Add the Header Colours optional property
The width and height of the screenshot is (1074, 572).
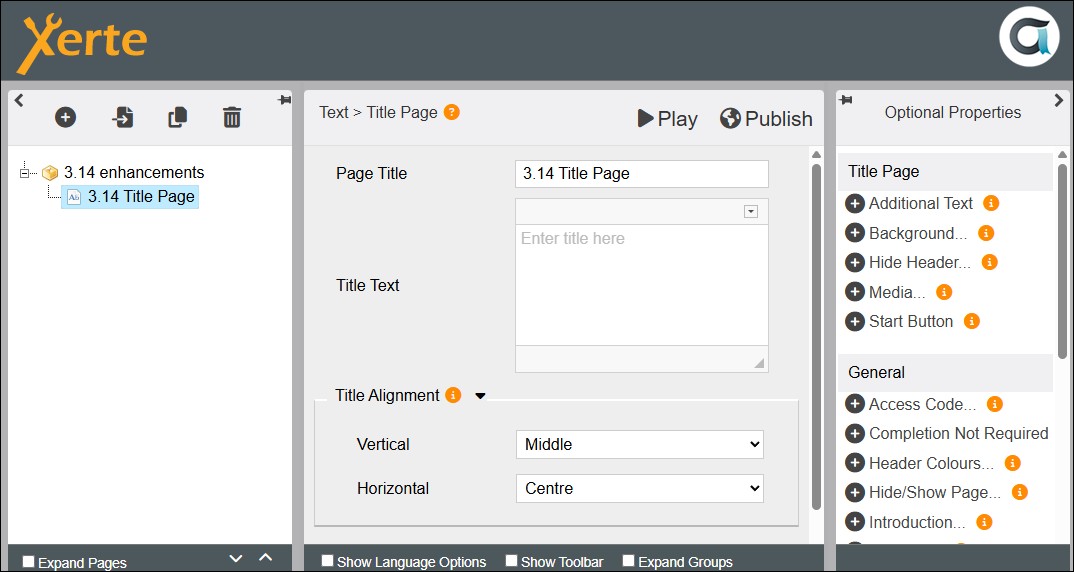(855, 463)
